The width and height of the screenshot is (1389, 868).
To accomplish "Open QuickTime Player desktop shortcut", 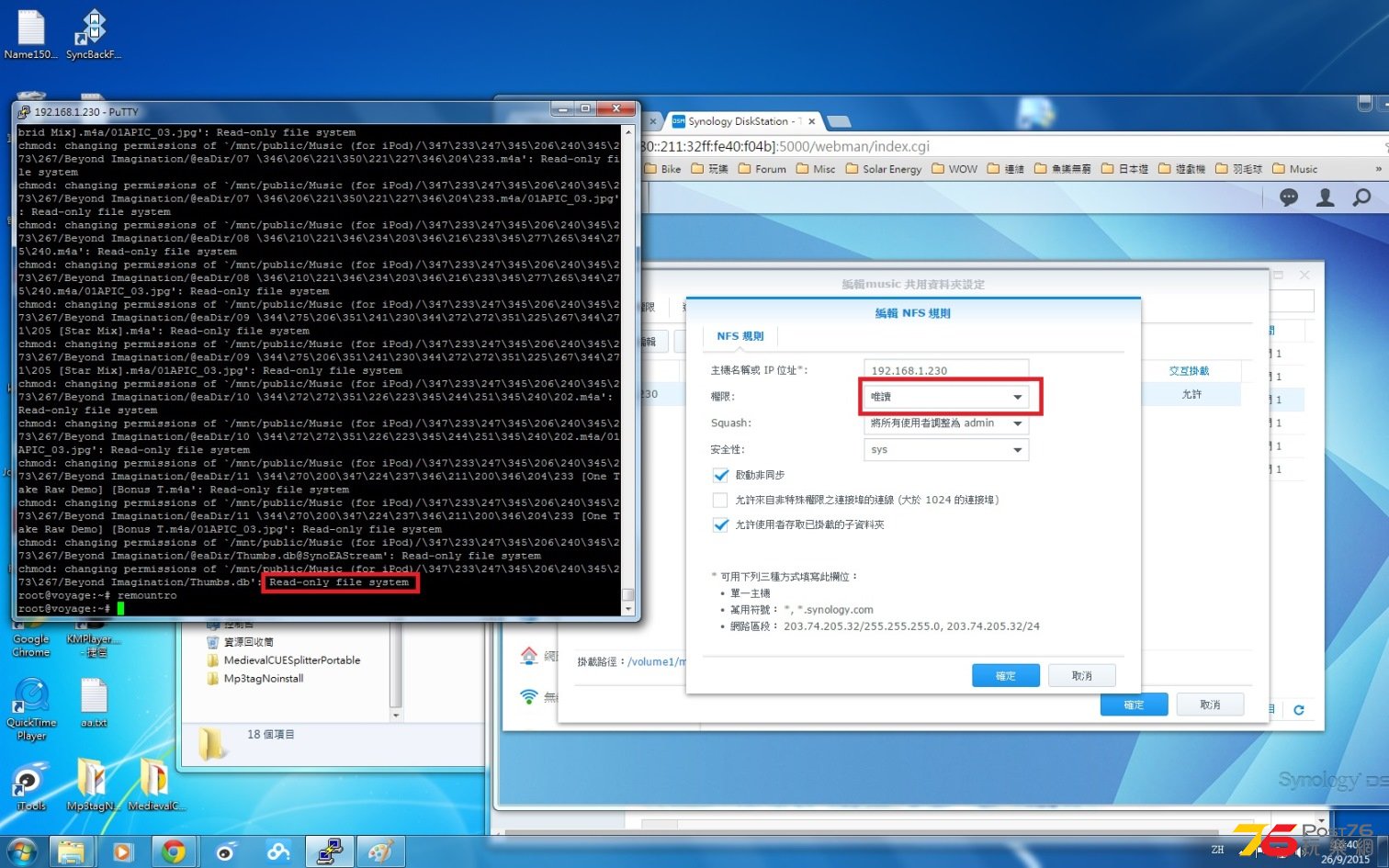I will coord(31,709).
